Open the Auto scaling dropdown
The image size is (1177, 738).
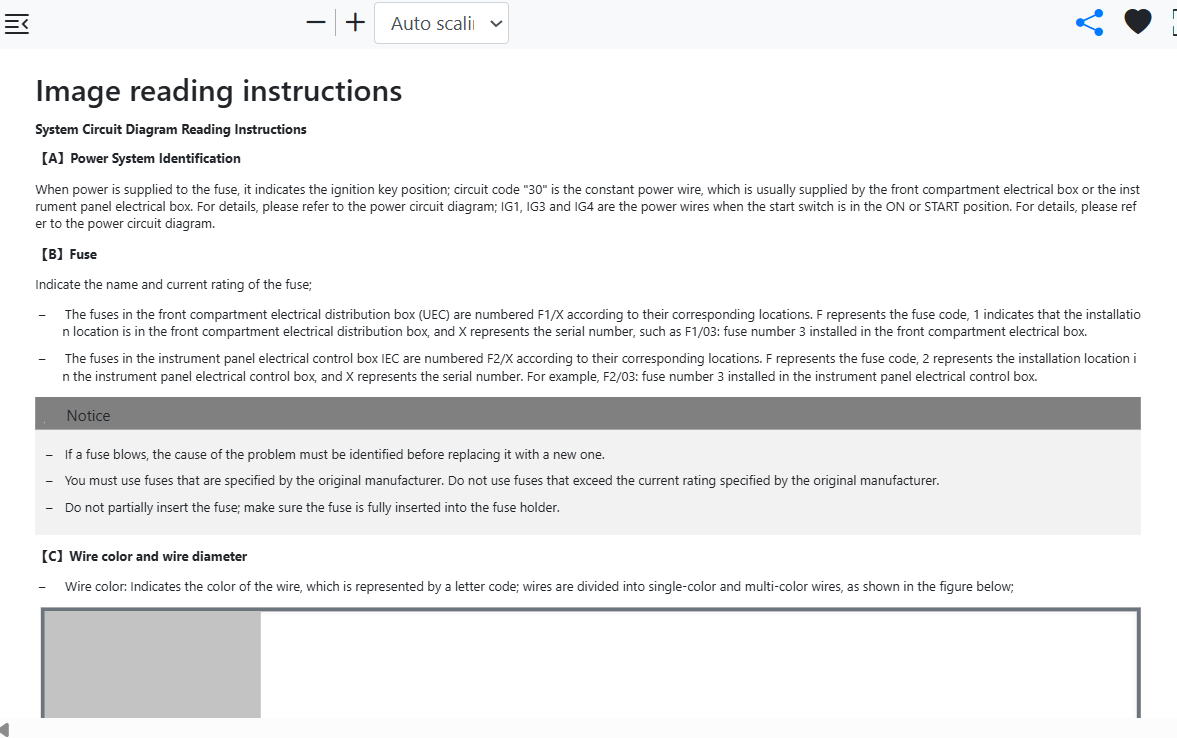441,23
